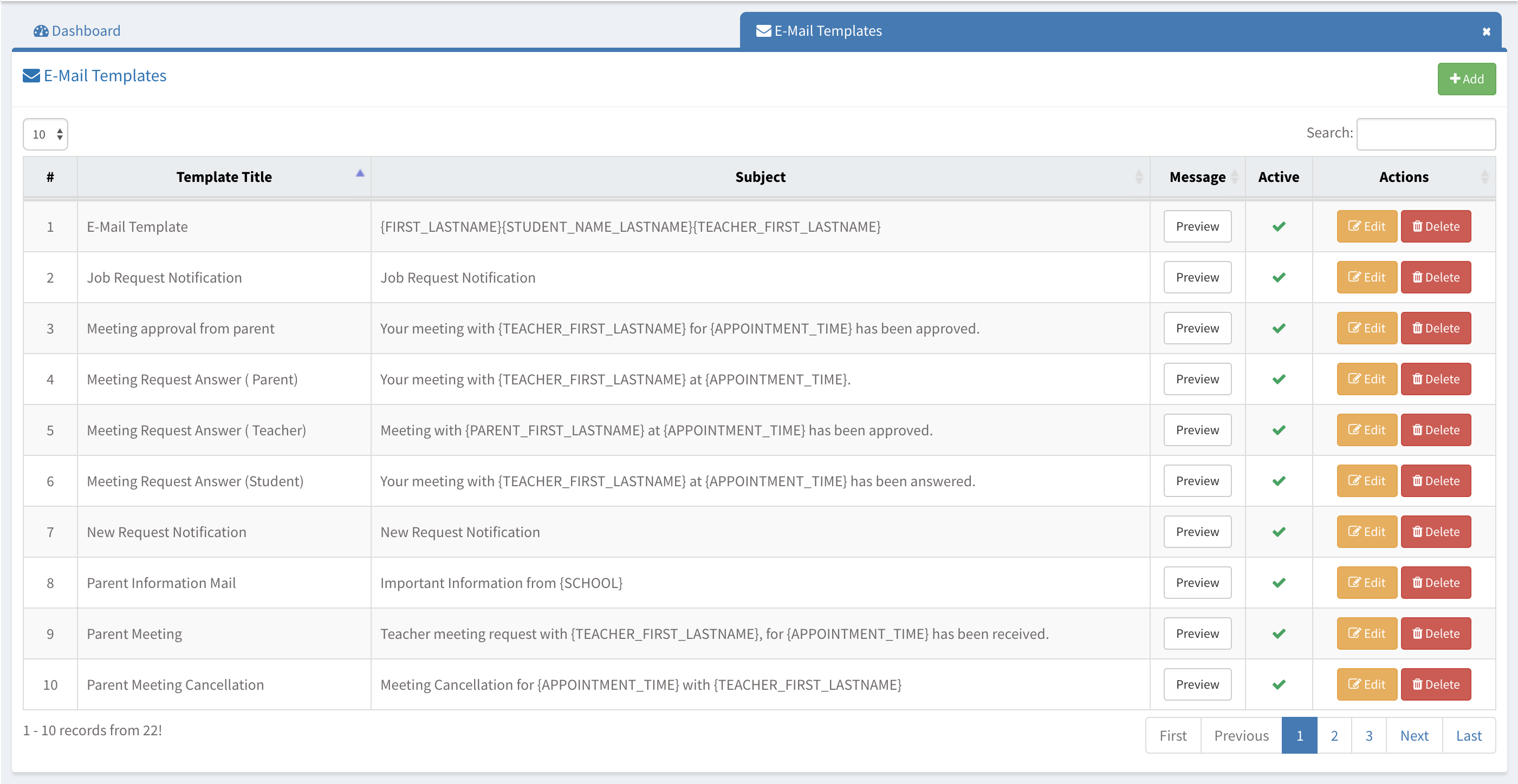Viewport: 1518px width, 784px height.
Task: Open the records-per-page dropdown
Action: coord(46,134)
